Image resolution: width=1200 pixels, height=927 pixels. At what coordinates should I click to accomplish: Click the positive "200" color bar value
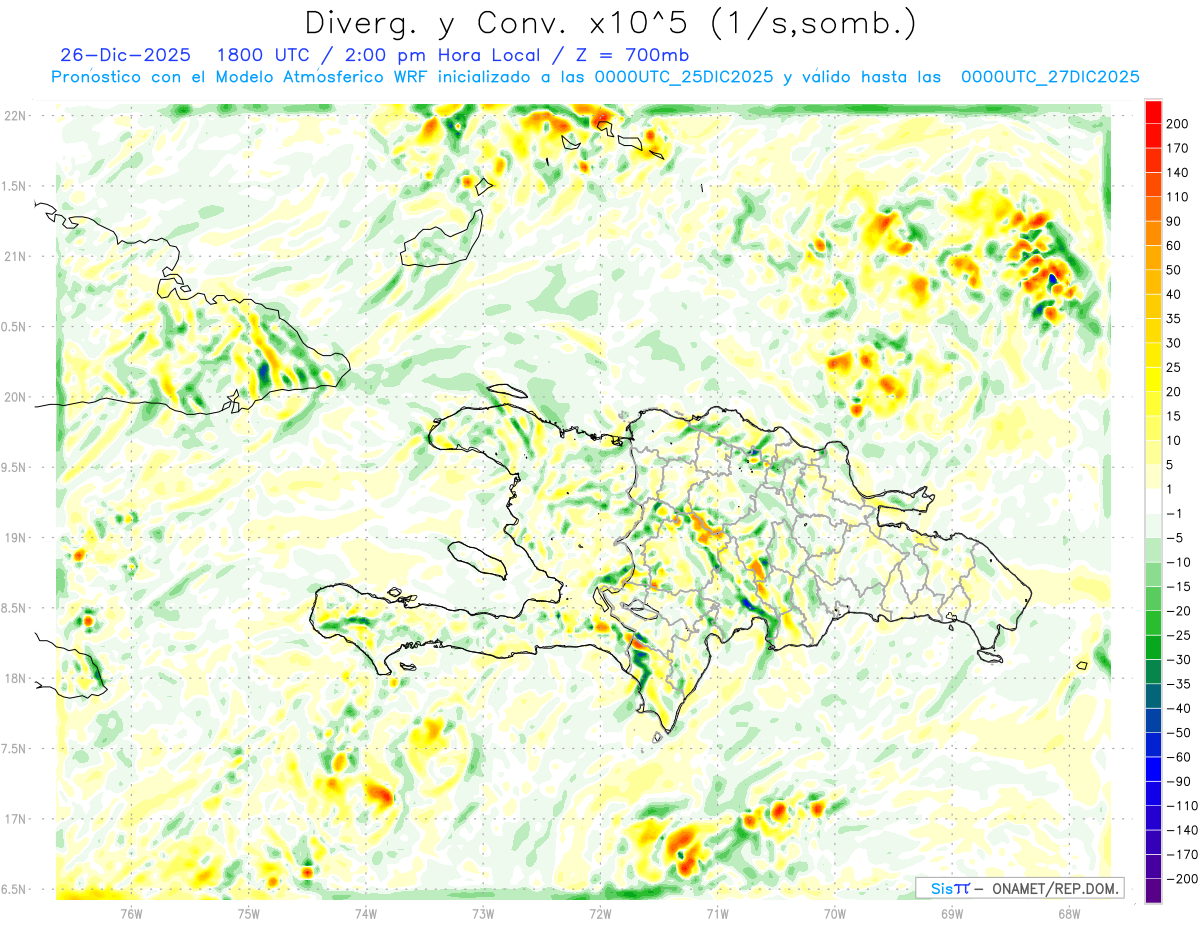click(1179, 124)
